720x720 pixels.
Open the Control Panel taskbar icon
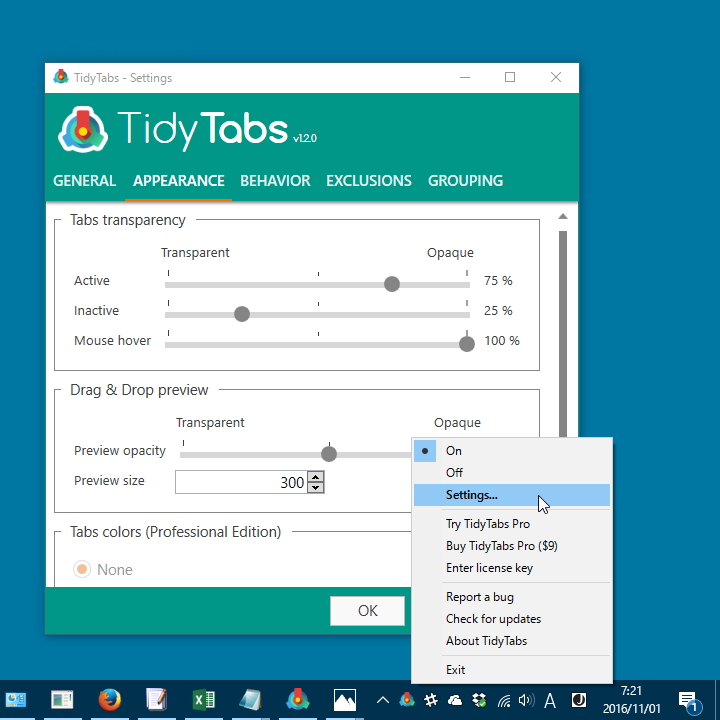click(x=16, y=700)
